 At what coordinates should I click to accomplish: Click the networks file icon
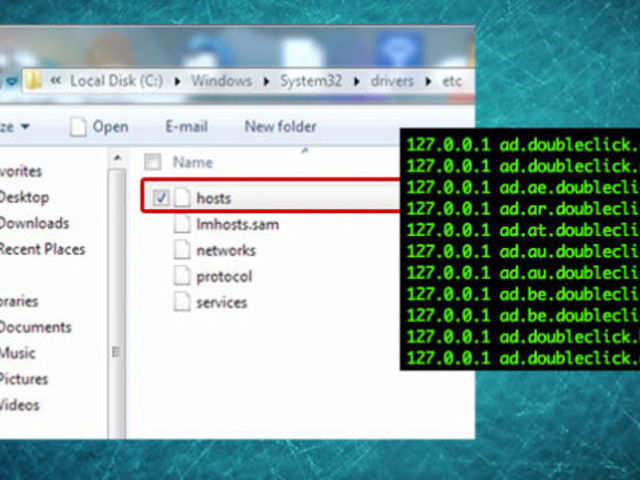click(182, 250)
